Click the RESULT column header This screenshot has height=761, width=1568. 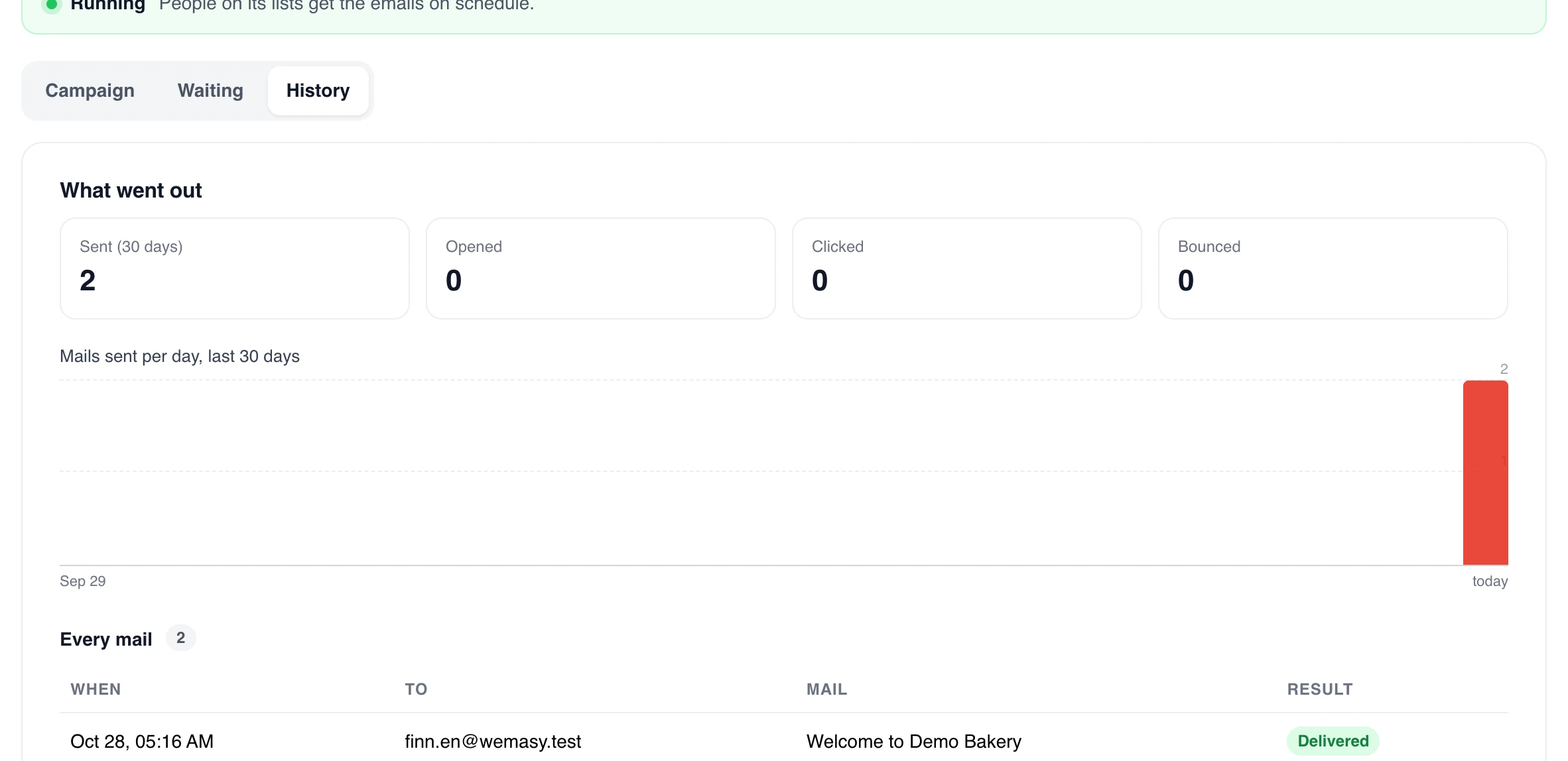(1320, 689)
